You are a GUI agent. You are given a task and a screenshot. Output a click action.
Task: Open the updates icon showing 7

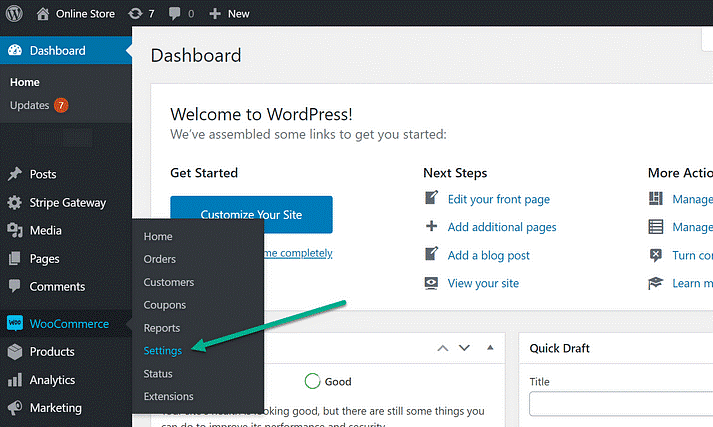click(135, 14)
